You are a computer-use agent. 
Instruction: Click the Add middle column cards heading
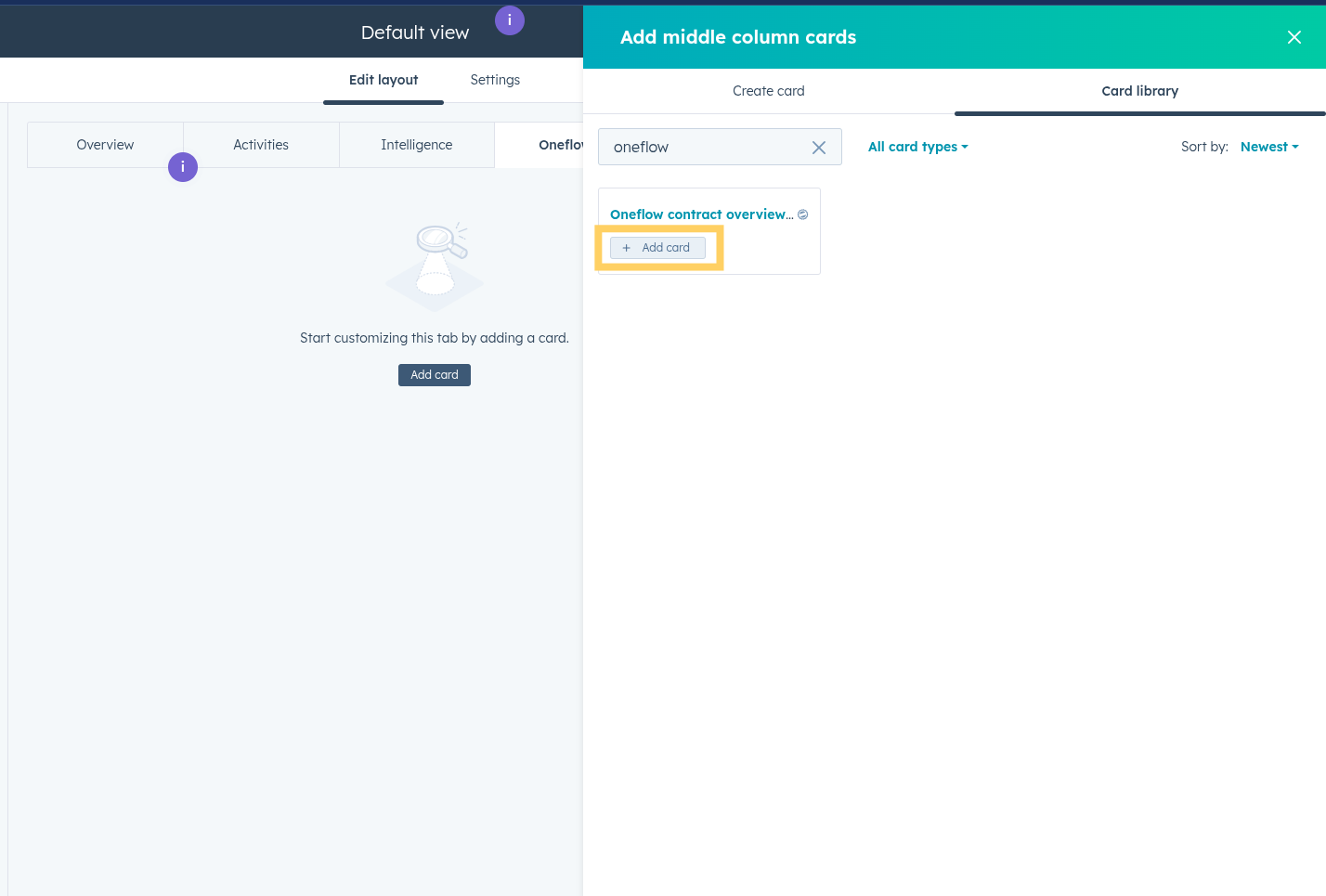coord(738,37)
